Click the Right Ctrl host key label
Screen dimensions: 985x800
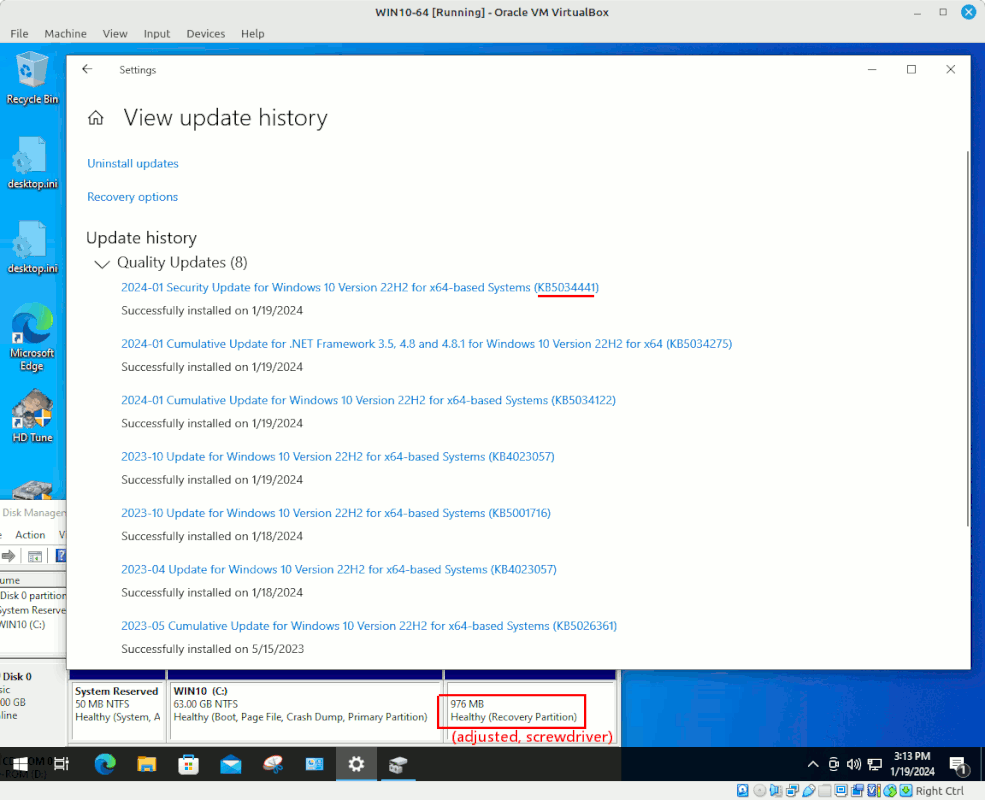[x=940, y=791]
